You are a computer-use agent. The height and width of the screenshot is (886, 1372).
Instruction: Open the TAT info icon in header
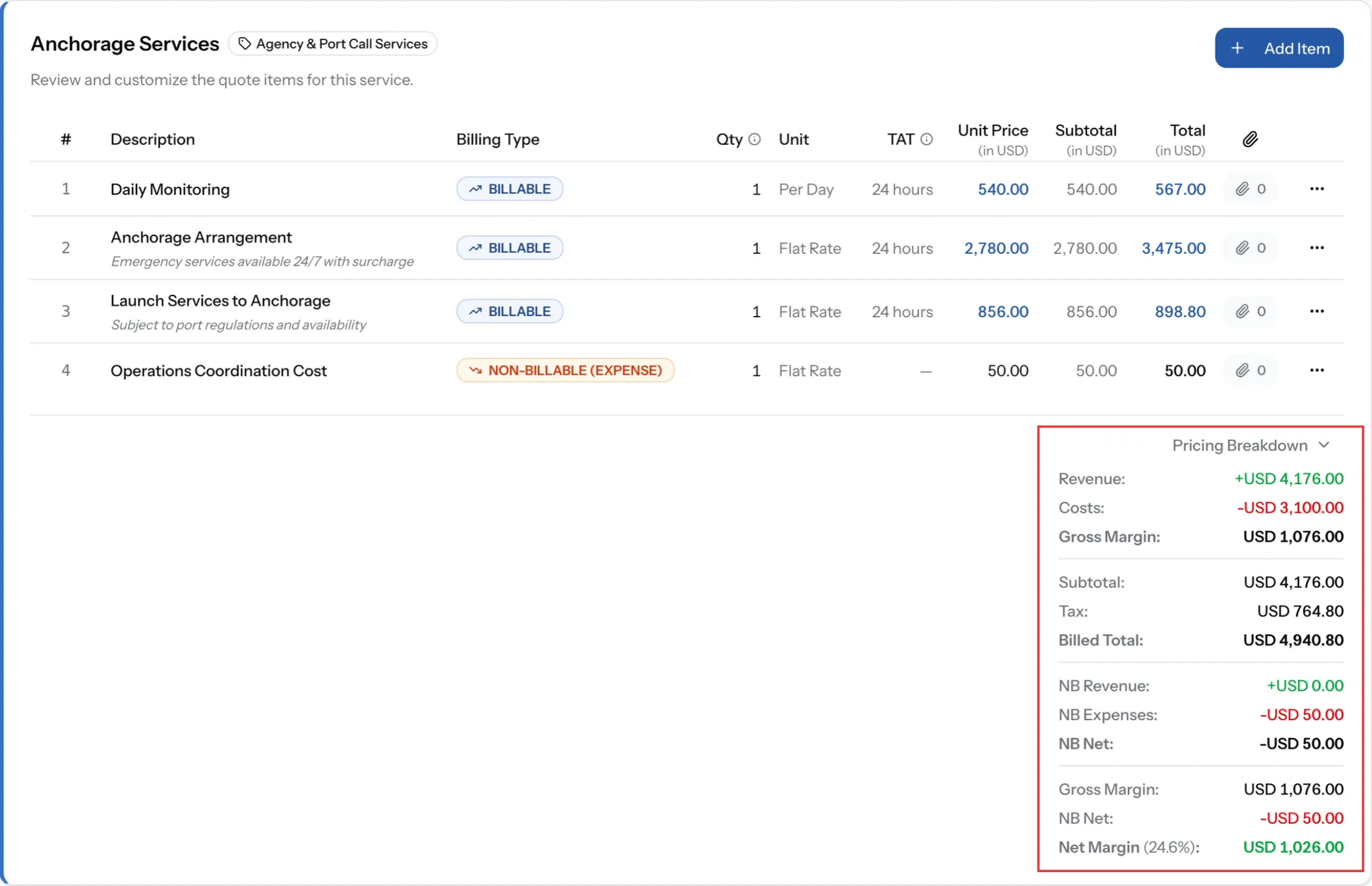click(926, 139)
